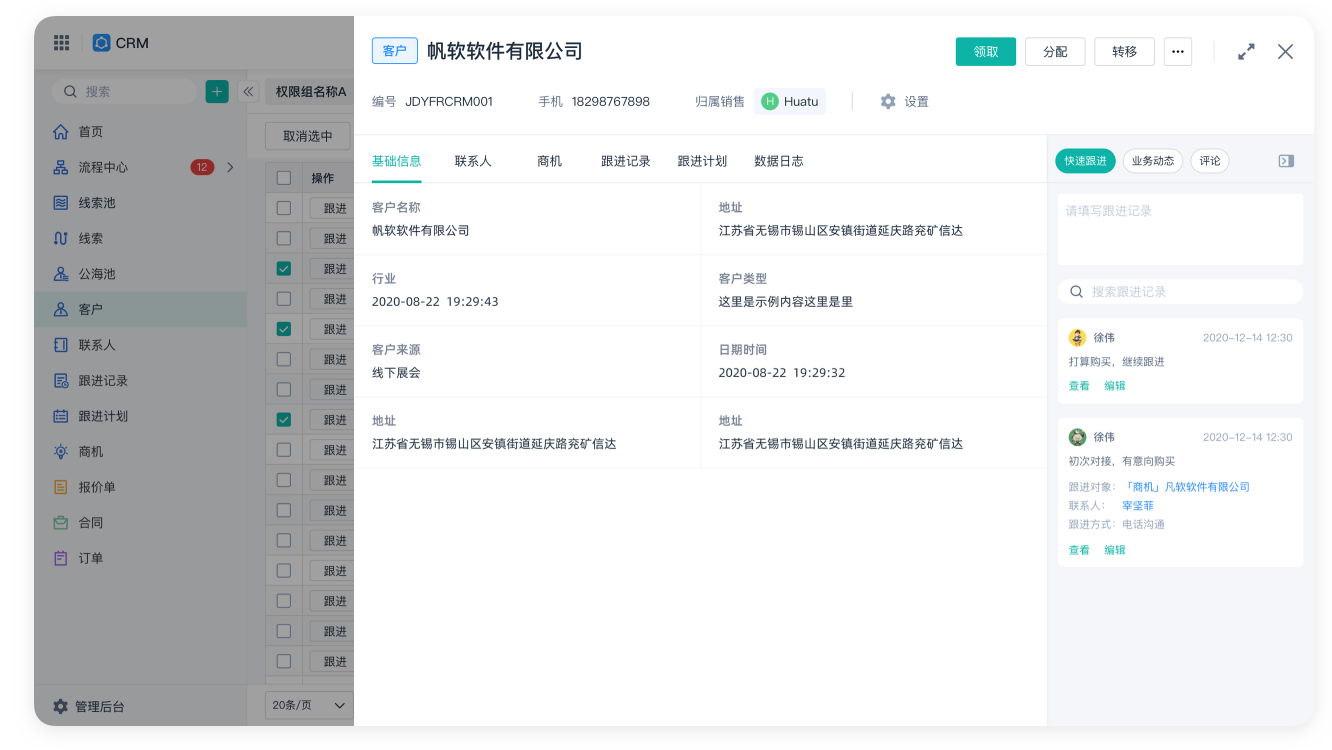The width and height of the screenshot is (1332, 750).
Task: Uncheck the eighth row checked checkbox
Action: click(x=284, y=419)
